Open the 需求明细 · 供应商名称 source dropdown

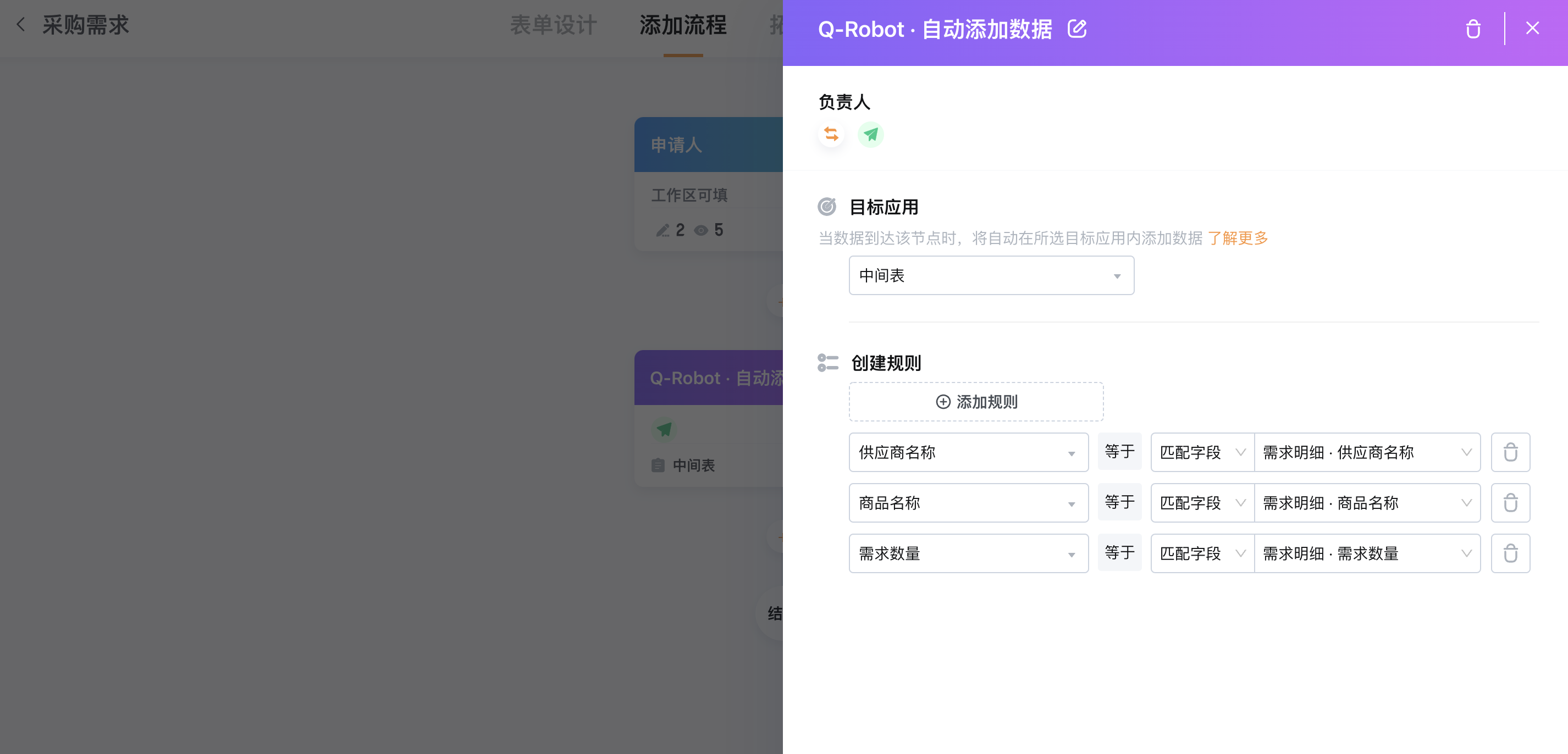point(1367,452)
